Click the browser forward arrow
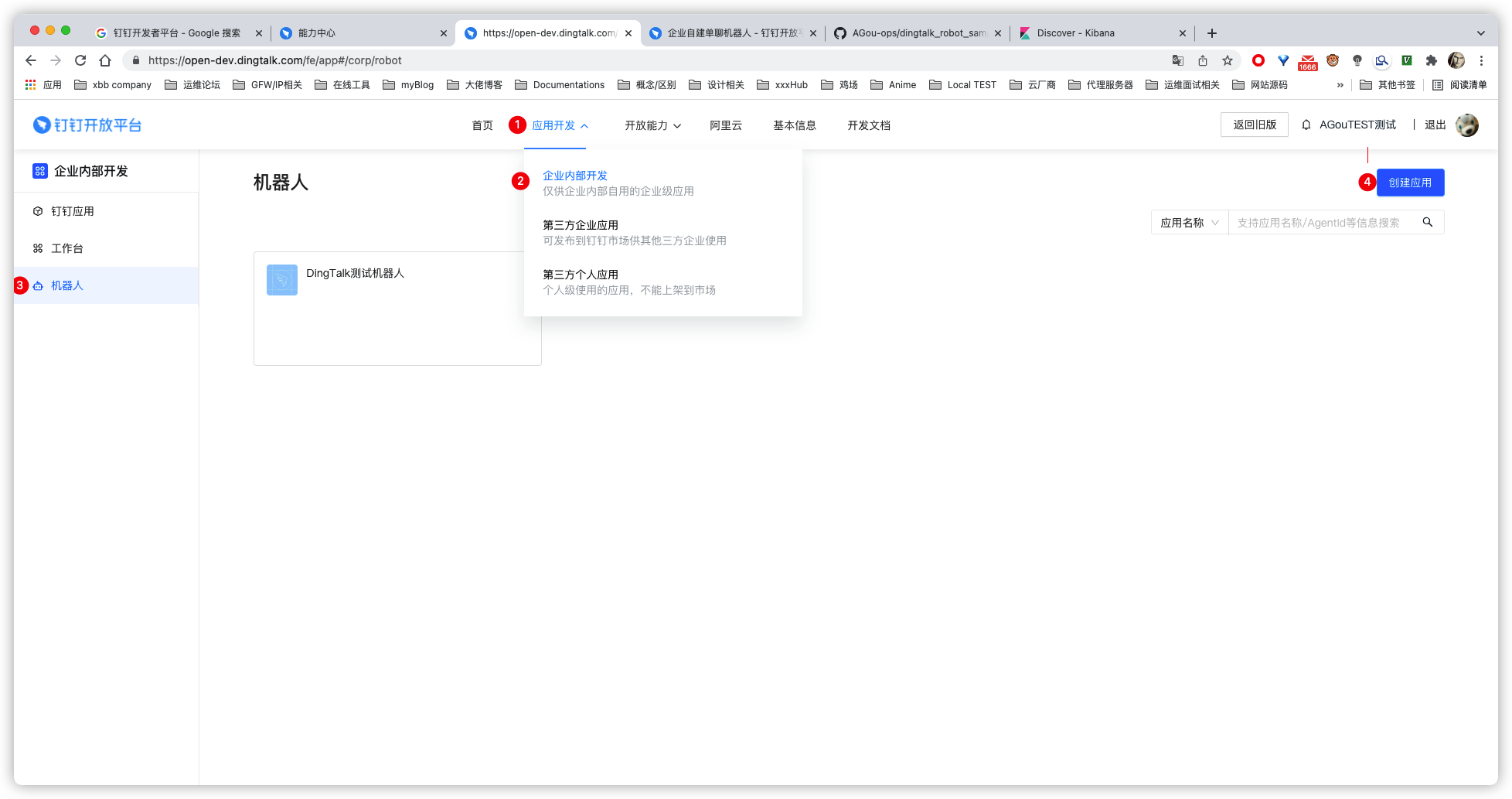The image size is (1512, 799). click(56, 60)
